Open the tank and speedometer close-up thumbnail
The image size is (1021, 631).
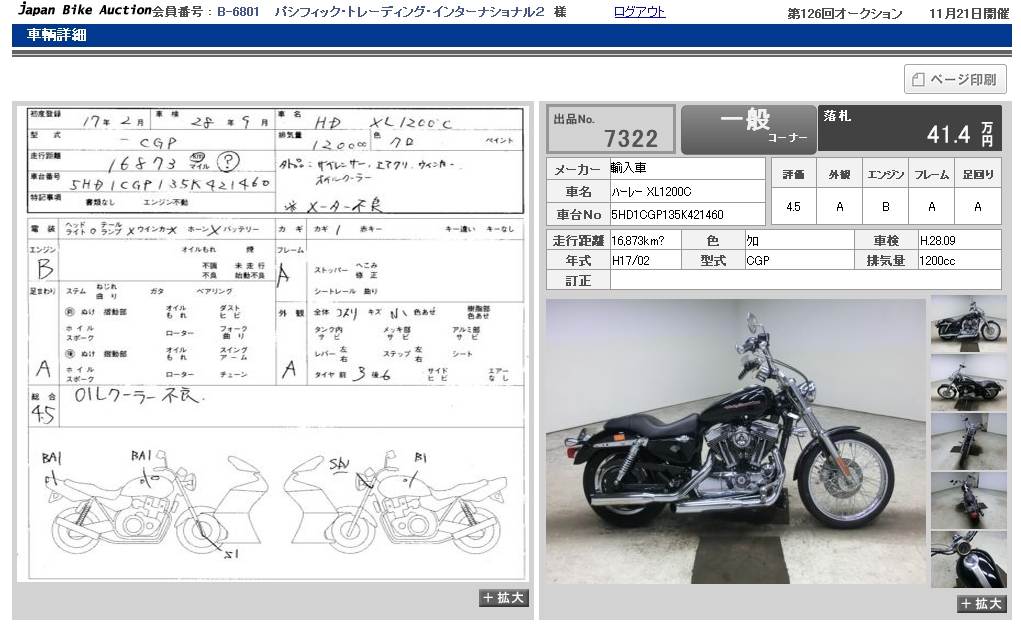[968, 559]
